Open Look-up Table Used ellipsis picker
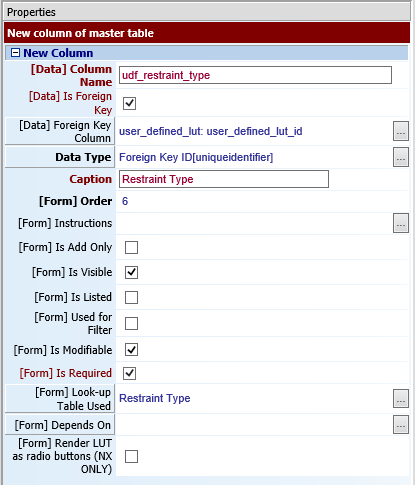This screenshot has width=415, height=485. 401,398
